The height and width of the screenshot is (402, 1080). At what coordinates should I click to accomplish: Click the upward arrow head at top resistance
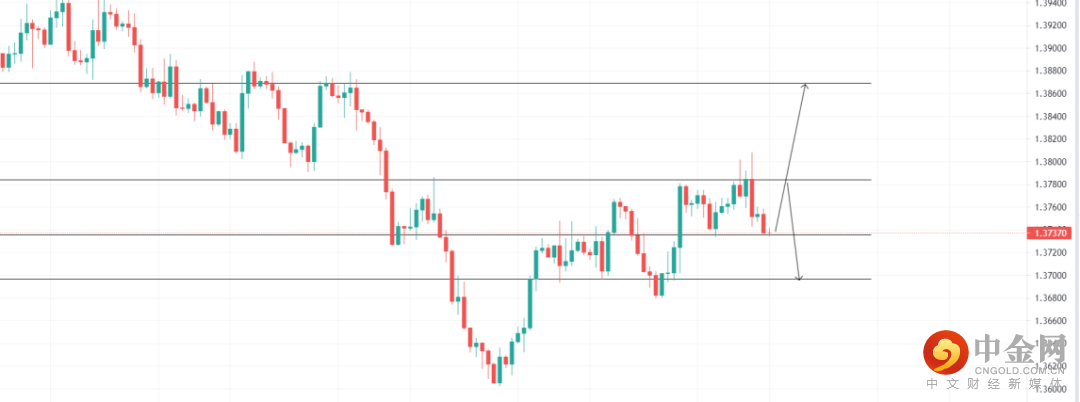tap(805, 87)
